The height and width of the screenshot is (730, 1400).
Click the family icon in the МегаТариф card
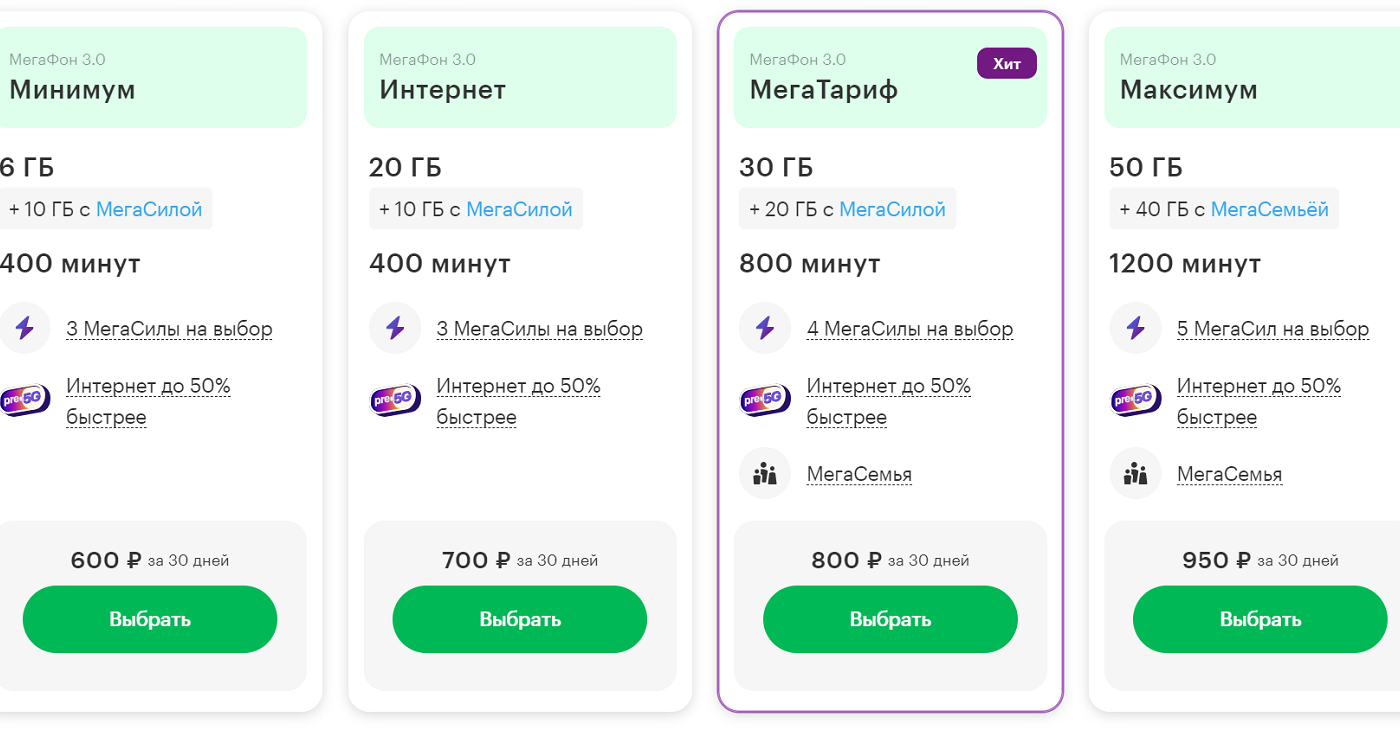(x=765, y=473)
